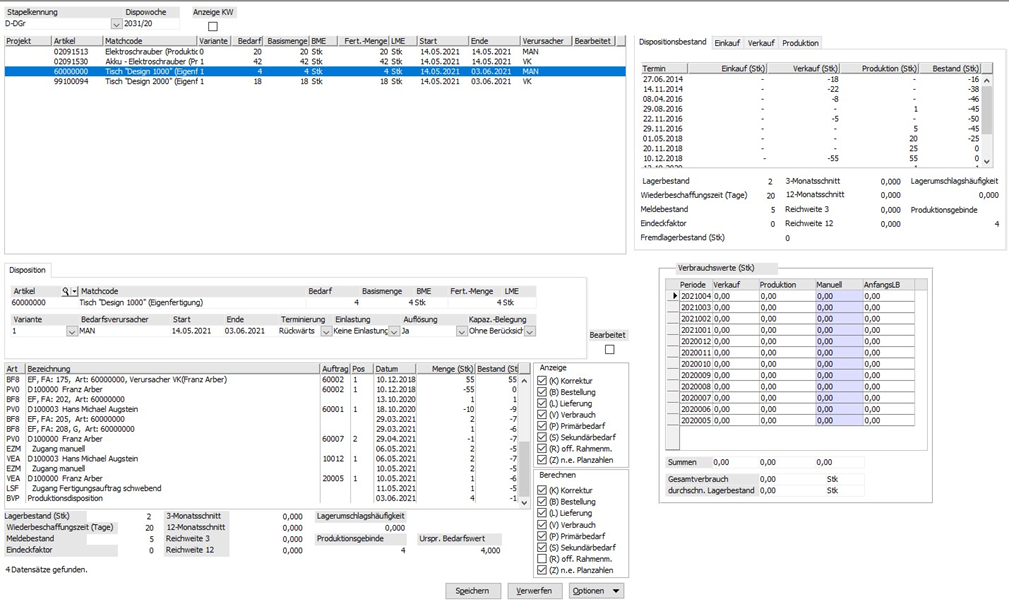Click the Speichern button
The height and width of the screenshot is (602, 1009).
coord(472,591)
